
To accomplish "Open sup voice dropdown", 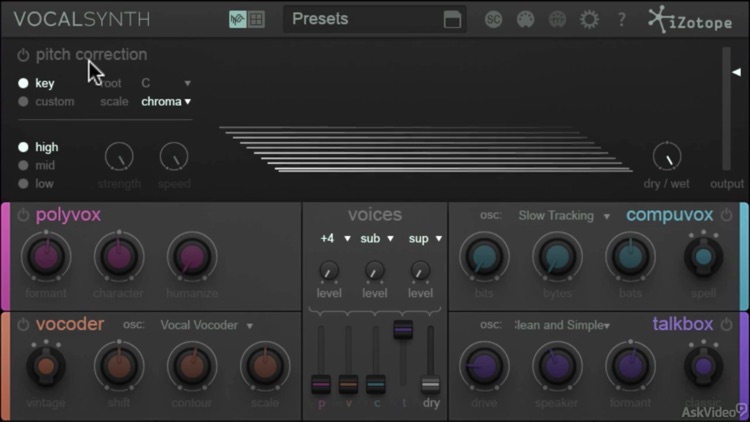I will [x=425, y=238].
